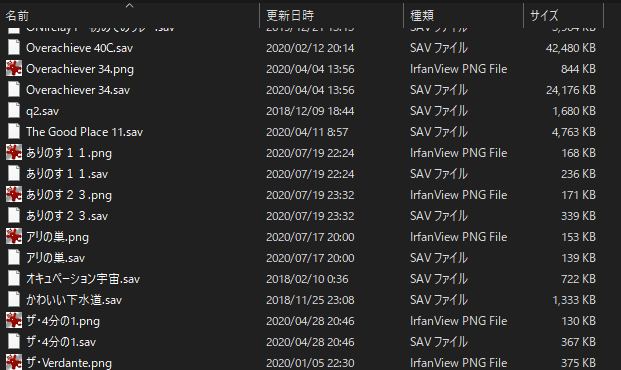Click date 2018/02/10 0:36
Screen dimensions: 621x370
click(307, 279)
